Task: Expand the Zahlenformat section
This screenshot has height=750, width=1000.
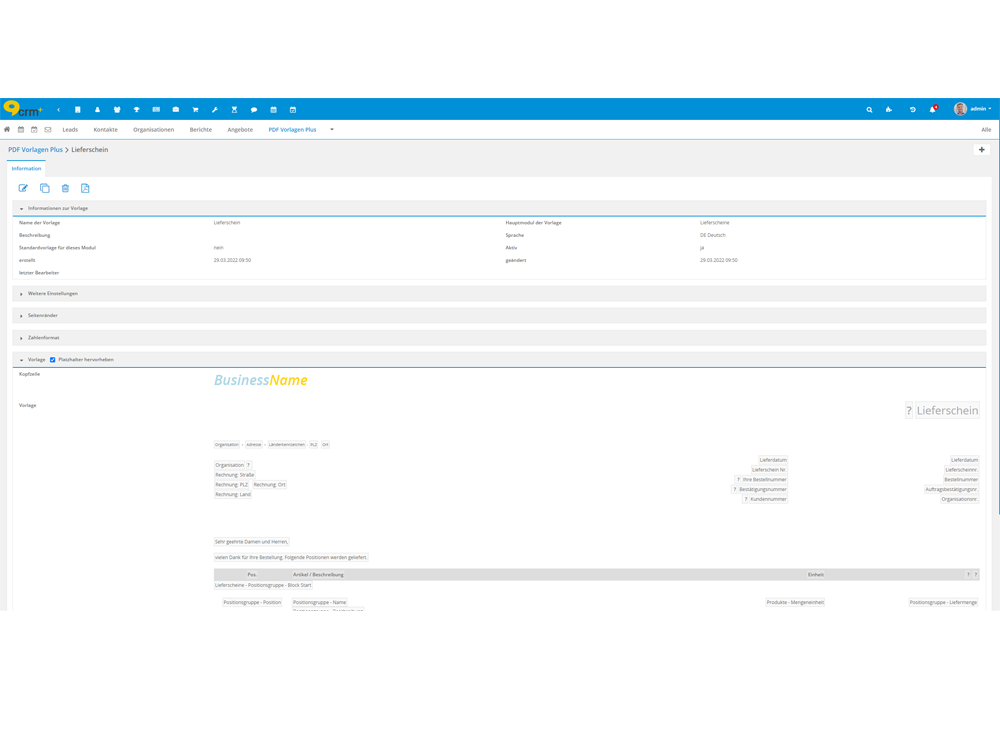Action: [x=43, y=338]
